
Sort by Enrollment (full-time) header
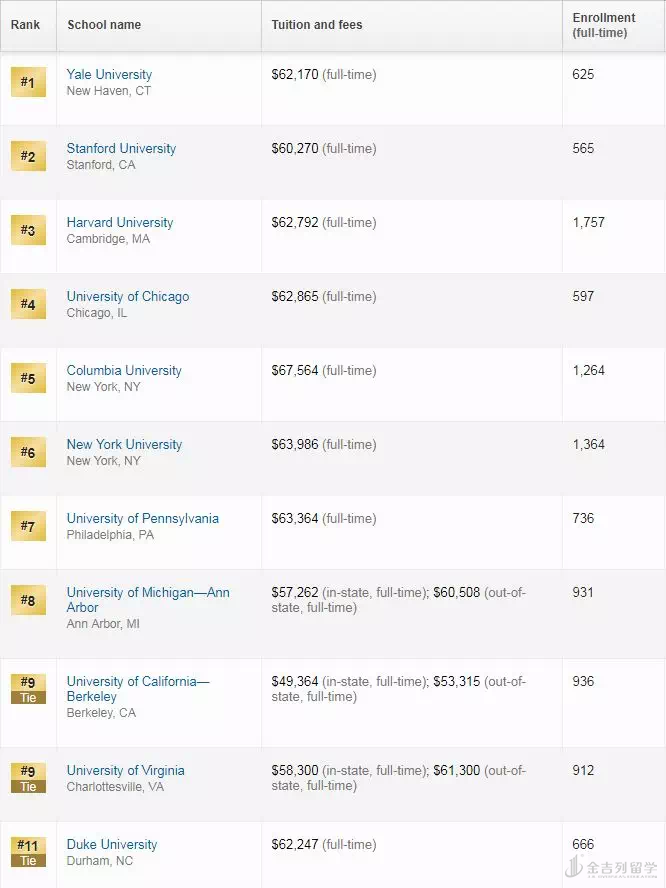click(x=604, y=25)
